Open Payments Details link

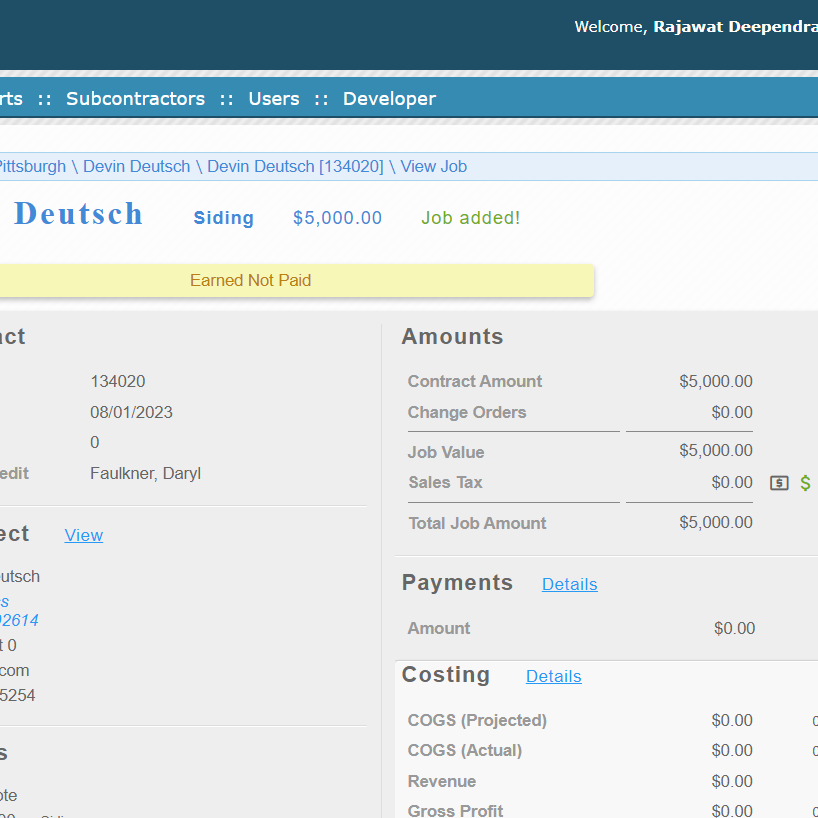(569, 584)
